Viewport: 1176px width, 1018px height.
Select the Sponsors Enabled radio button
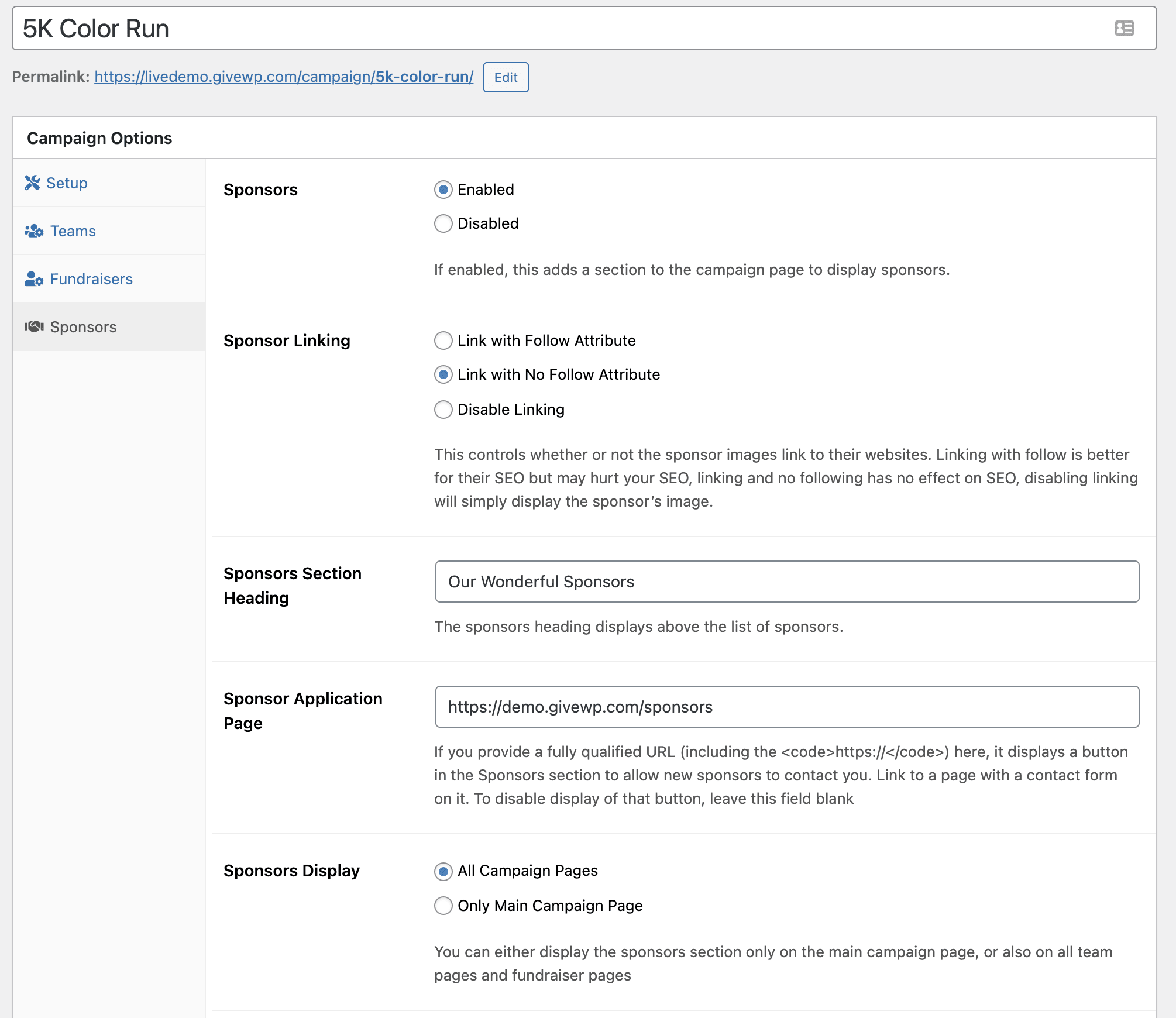tap(443, 190)
